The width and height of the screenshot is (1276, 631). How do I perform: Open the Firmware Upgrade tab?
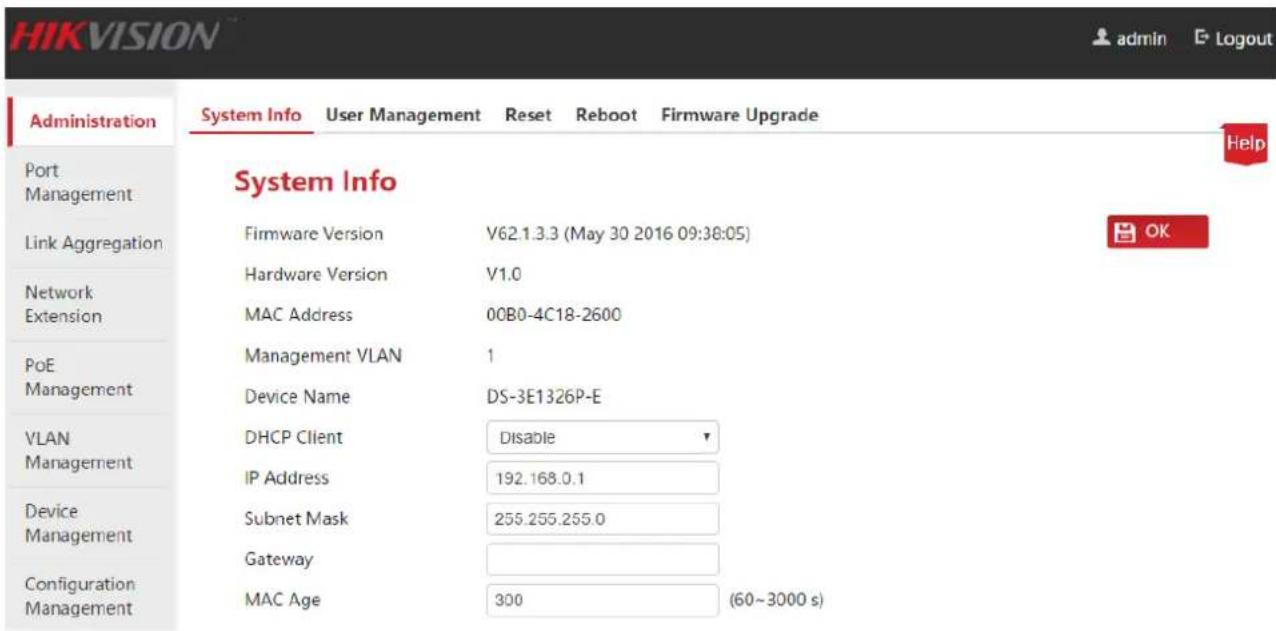click(740, 115)
